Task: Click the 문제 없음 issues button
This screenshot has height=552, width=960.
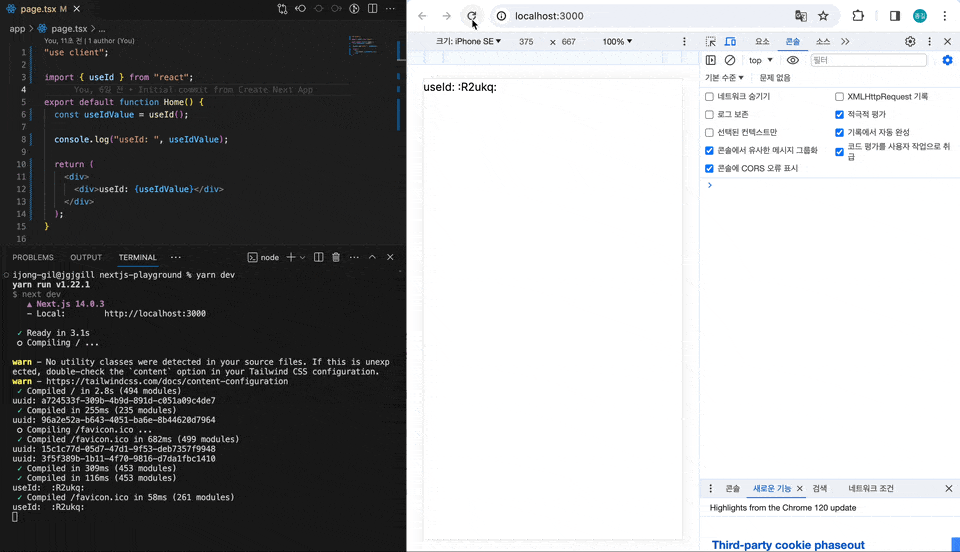Action: [775, 78]
